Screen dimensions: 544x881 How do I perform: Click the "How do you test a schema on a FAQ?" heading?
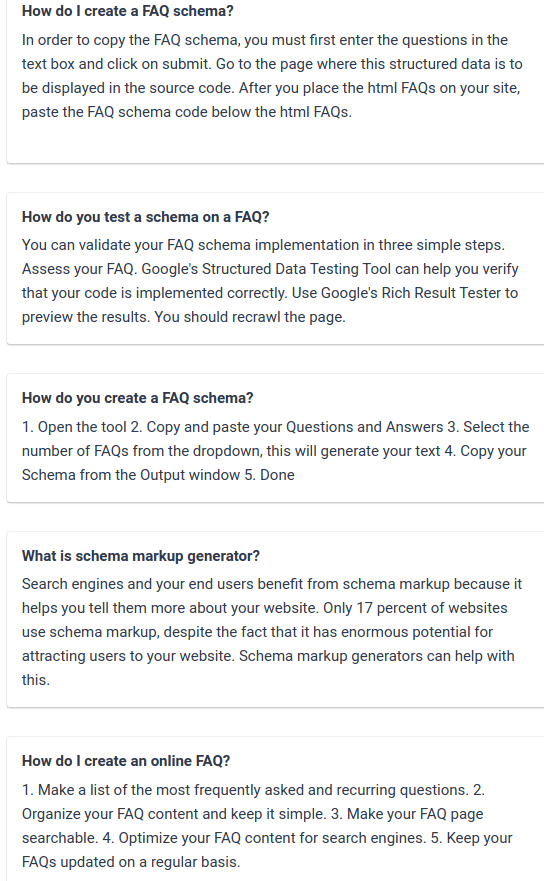tap(146, 217)
